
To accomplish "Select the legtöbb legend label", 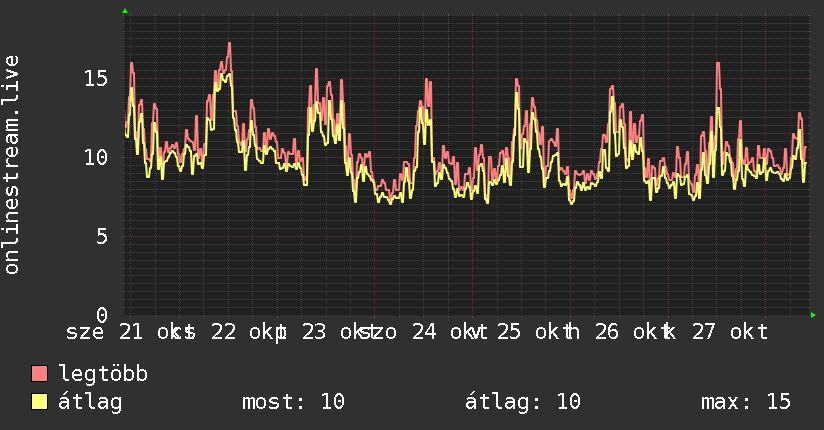I will pos(103,374).
